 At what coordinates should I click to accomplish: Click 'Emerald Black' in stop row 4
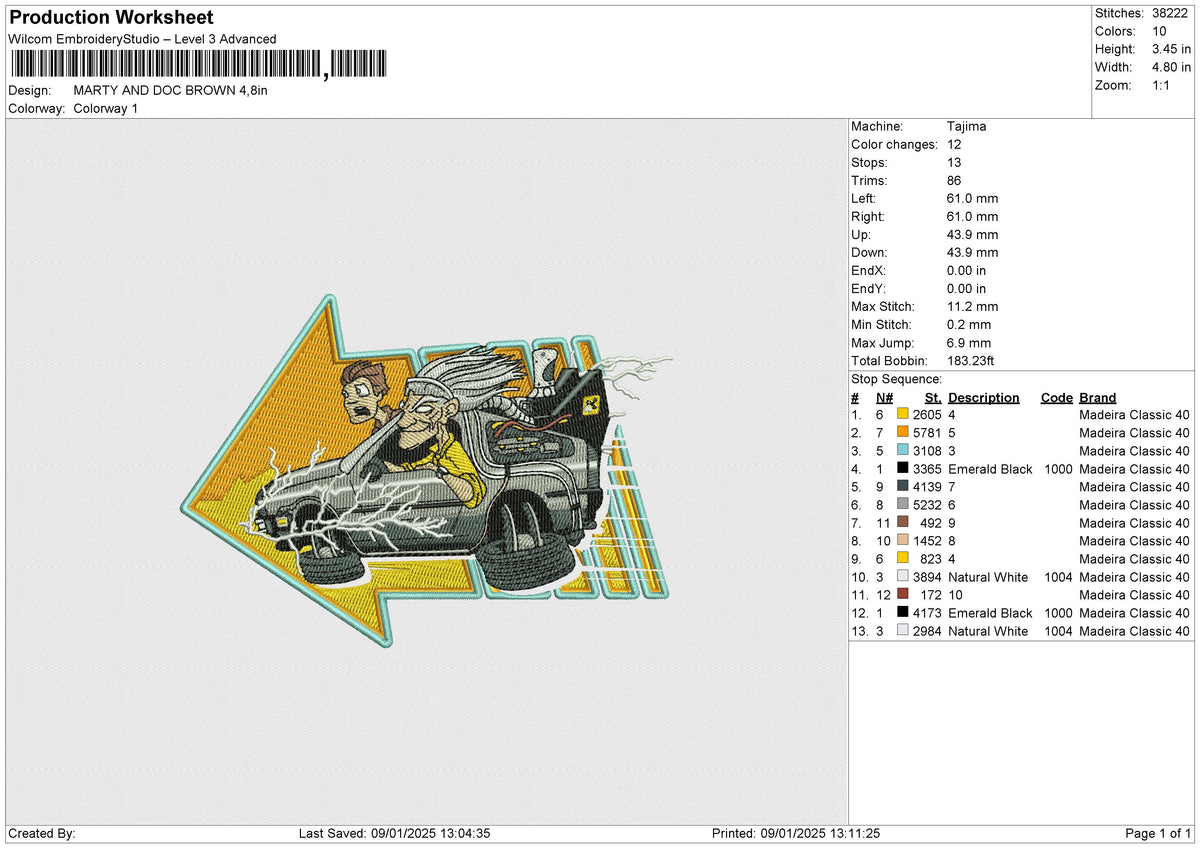990,469
